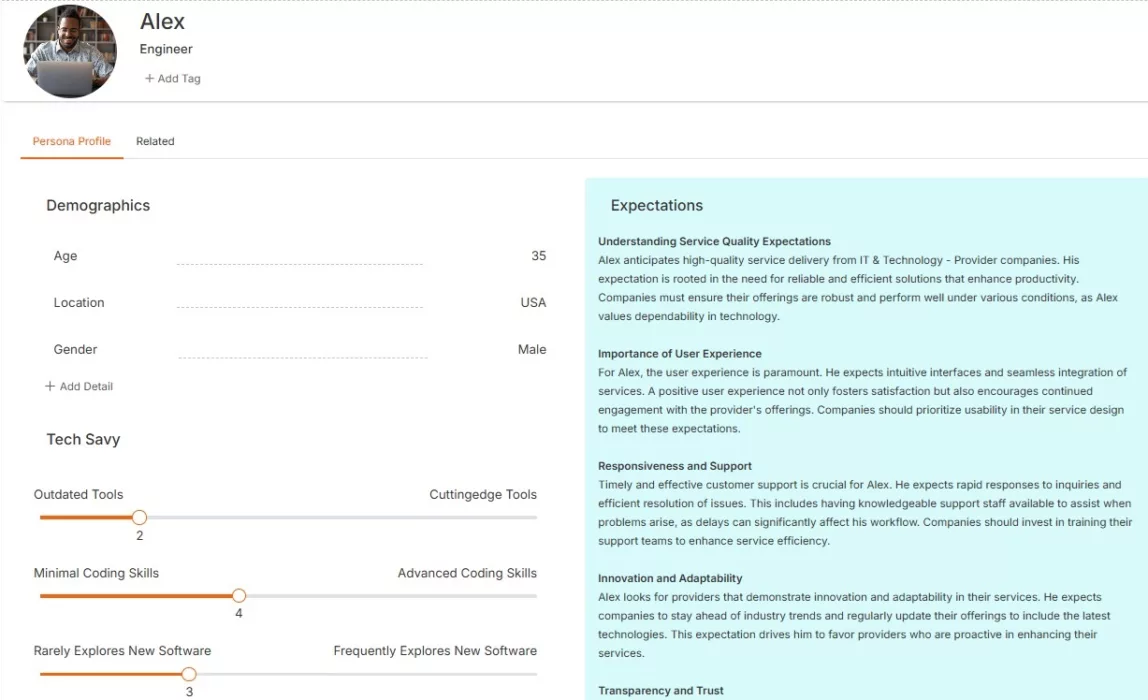Click the plus icon beside Add Detail

[50, 386]
